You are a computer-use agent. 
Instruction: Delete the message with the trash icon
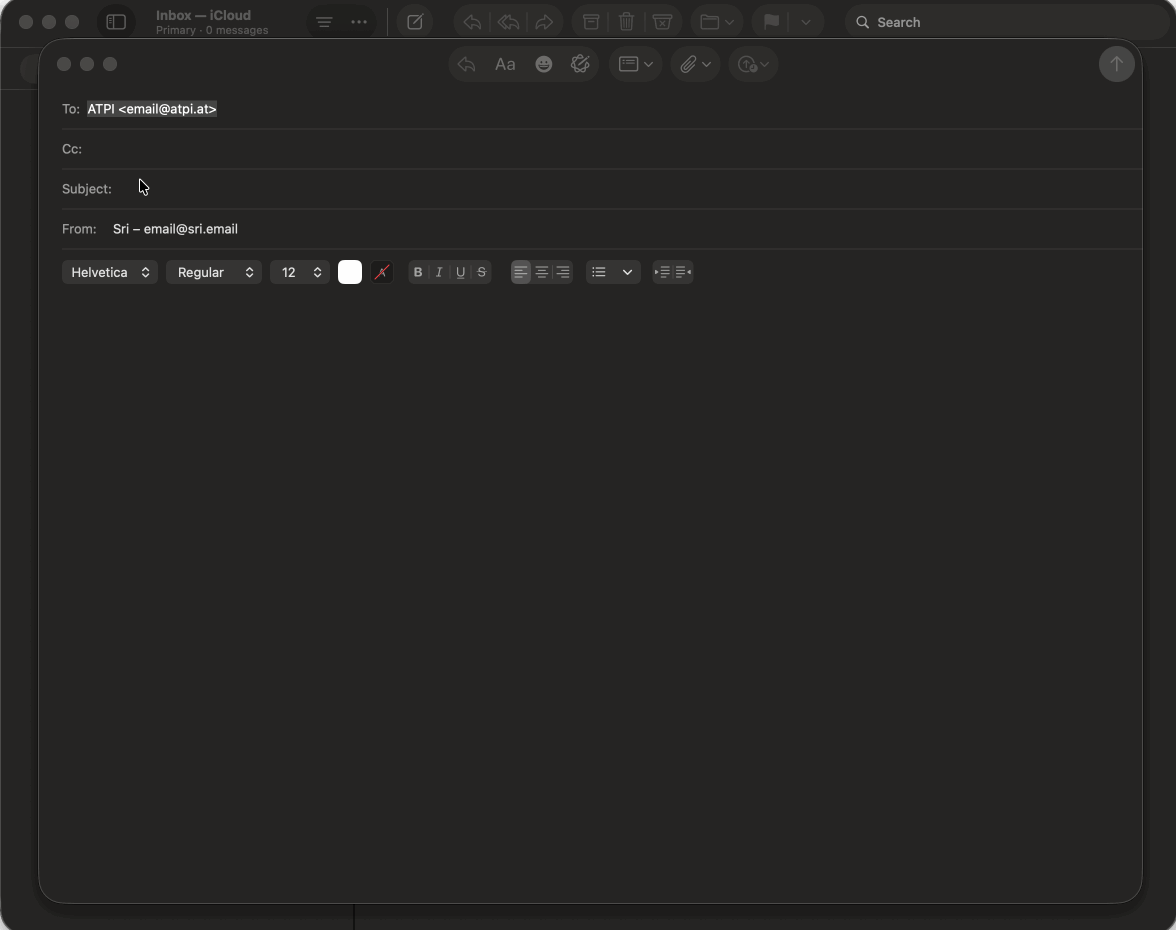pos(626,22)
